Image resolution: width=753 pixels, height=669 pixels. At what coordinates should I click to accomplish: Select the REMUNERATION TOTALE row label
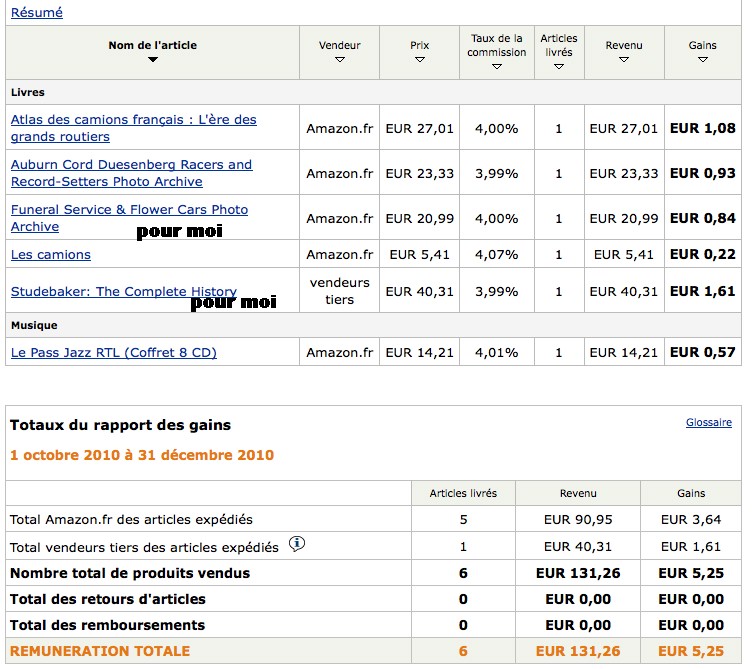coord(100,651)
